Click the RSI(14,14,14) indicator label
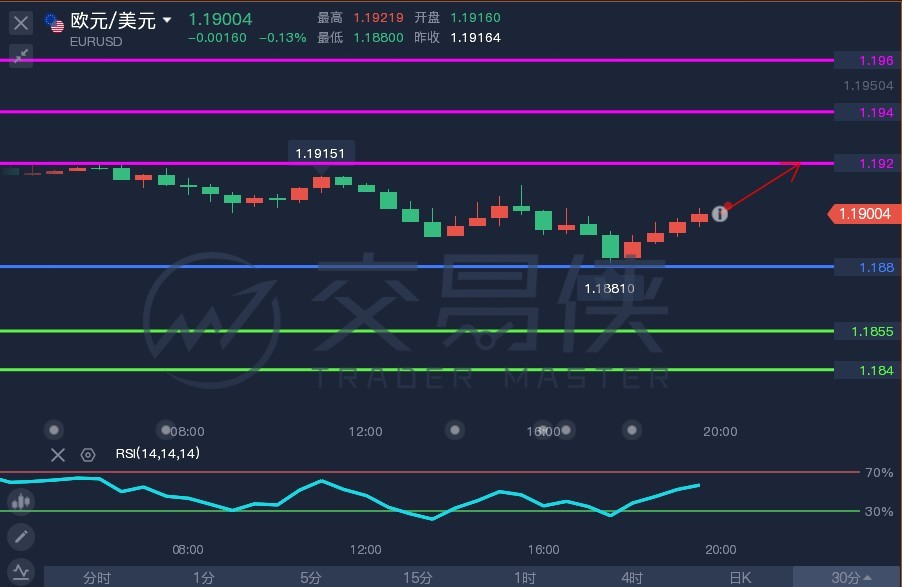 coord(158,453)
